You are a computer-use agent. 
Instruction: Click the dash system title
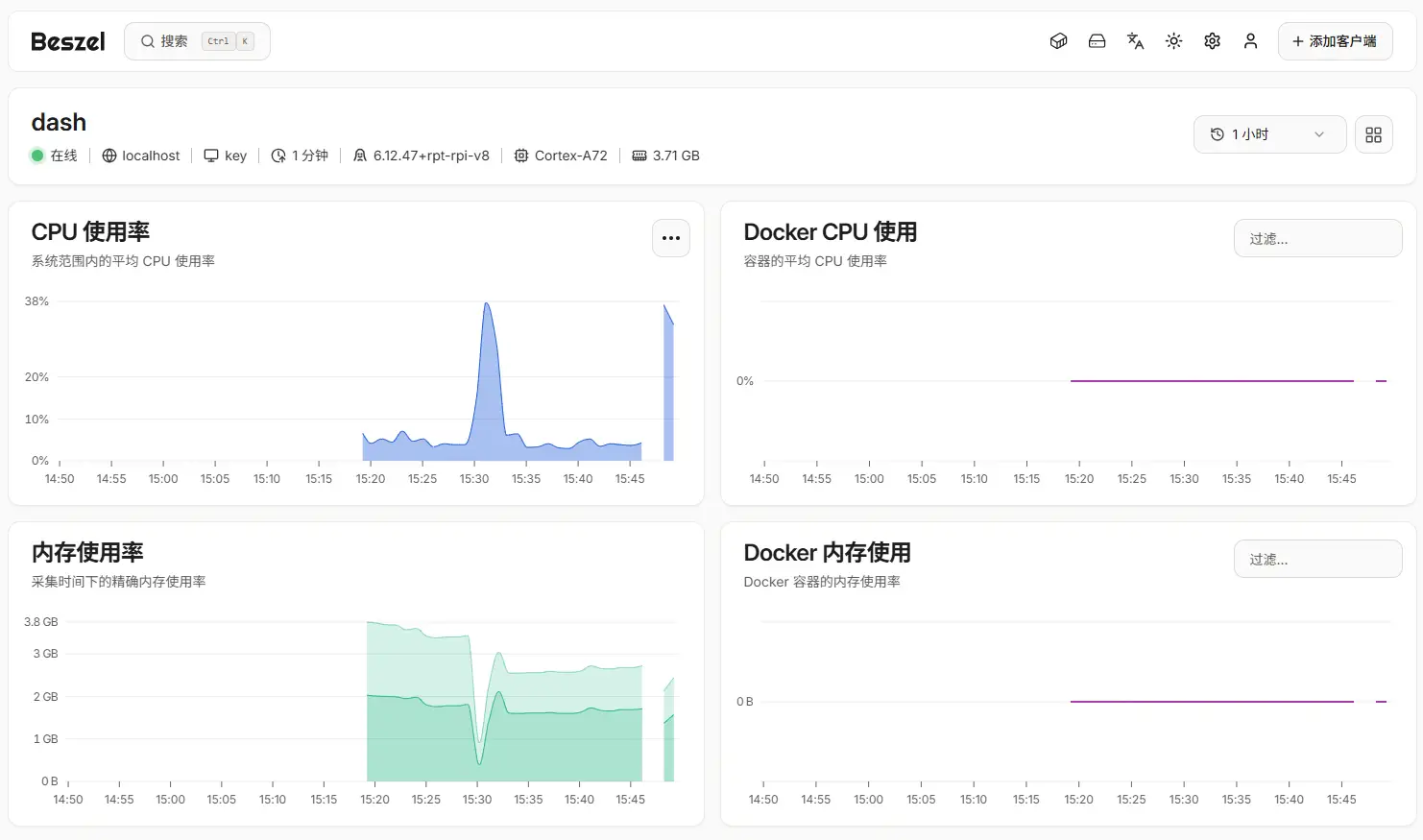59,122
